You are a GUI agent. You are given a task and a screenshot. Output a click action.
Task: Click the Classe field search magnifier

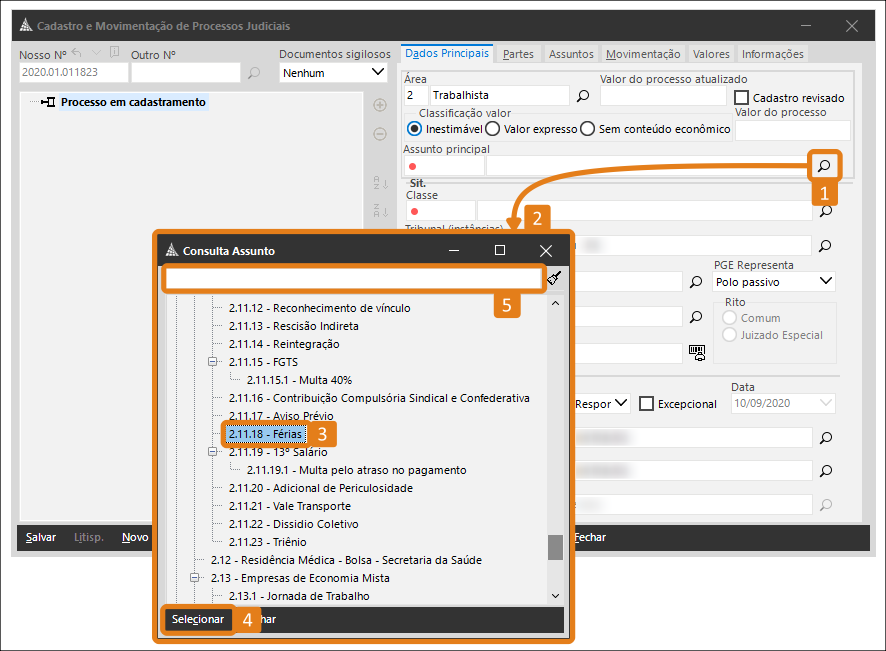[x=825, y=211]
